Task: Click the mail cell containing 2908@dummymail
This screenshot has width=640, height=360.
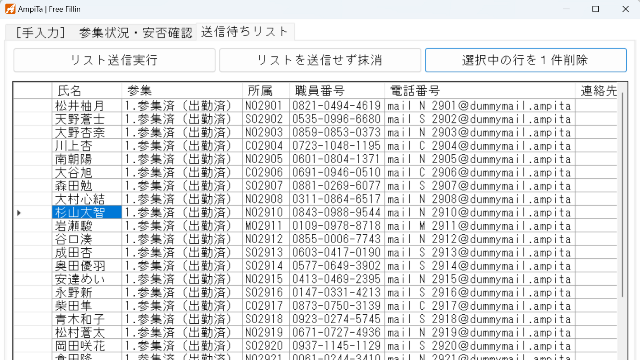Action: point(480,199)
